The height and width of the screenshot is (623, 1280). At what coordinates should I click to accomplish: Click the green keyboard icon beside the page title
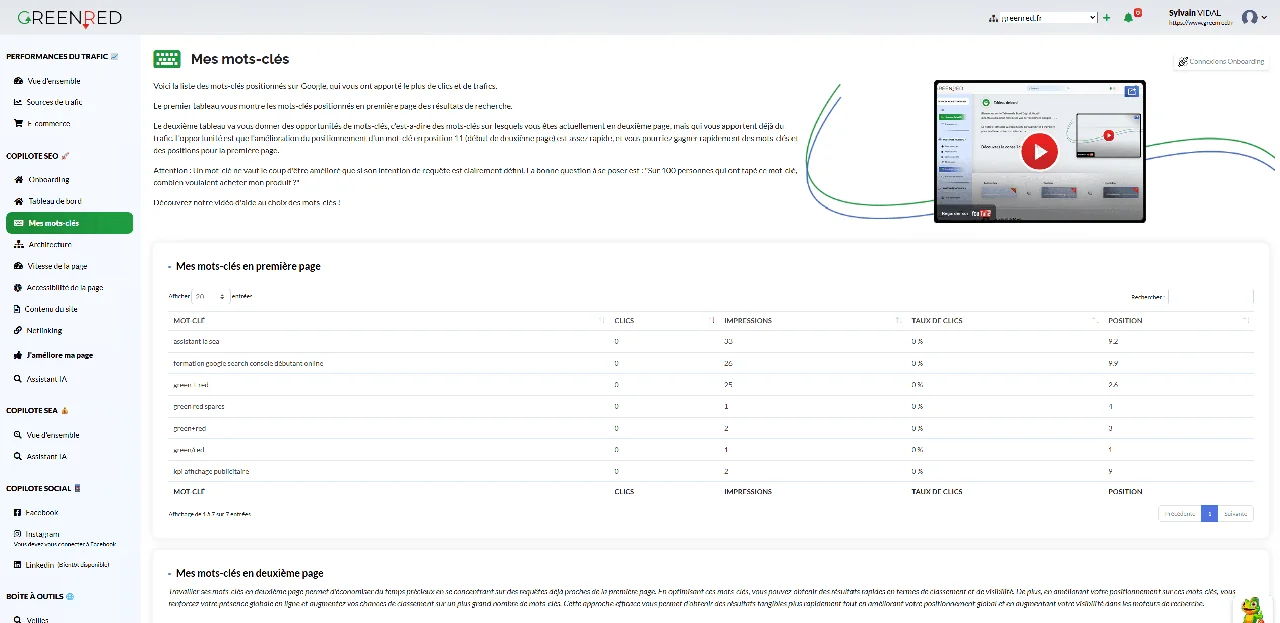click(167, 59)
